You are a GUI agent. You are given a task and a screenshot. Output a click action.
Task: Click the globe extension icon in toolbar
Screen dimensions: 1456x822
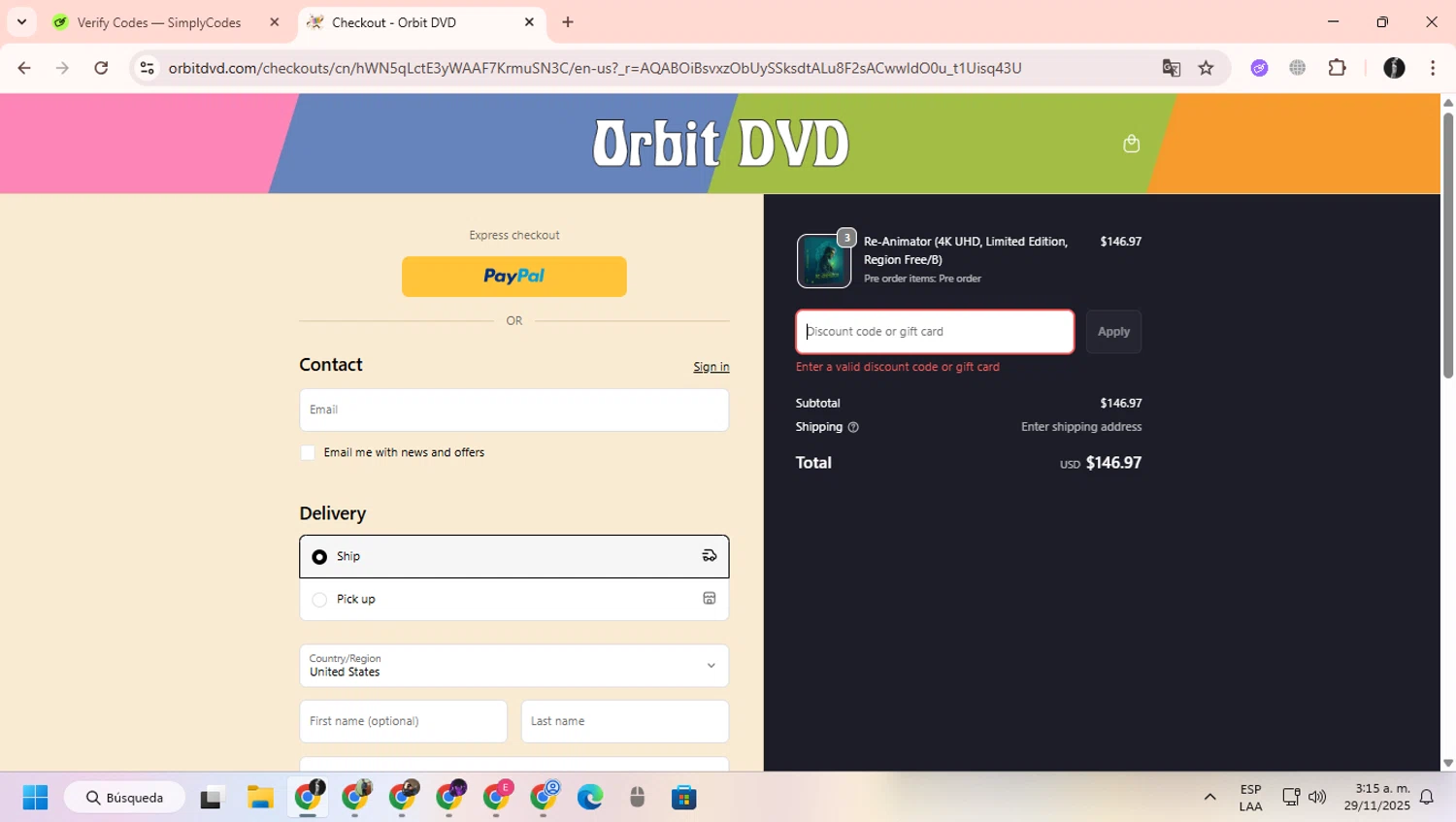(x=1298, y=68)
